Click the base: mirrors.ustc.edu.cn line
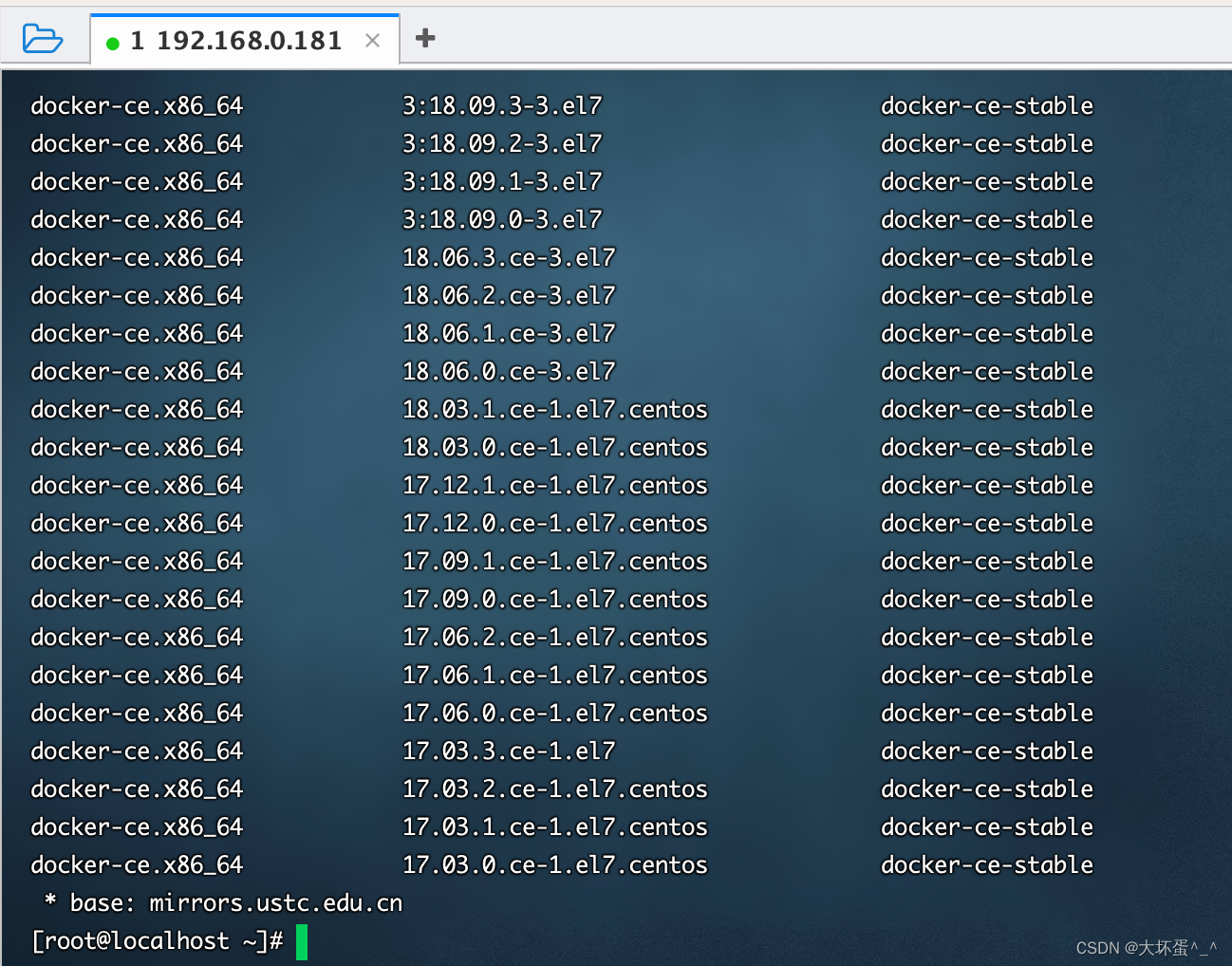Viewport: 1232px width, 966px height. 224,902
